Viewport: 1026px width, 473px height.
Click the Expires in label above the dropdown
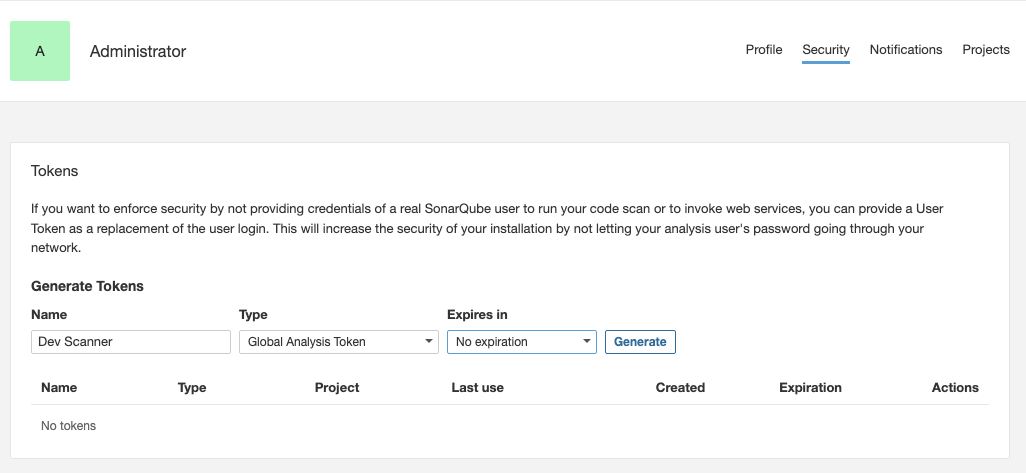point(477,315)
